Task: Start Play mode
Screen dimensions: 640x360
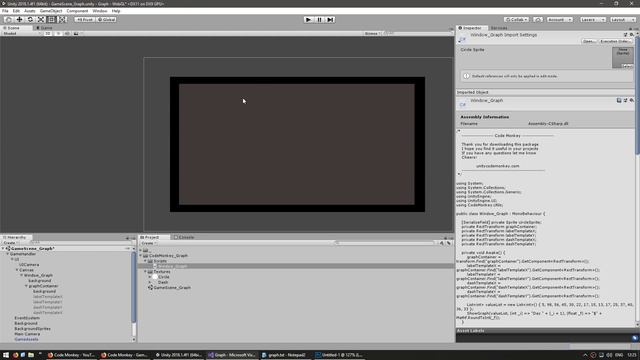Action: (309, 20)
